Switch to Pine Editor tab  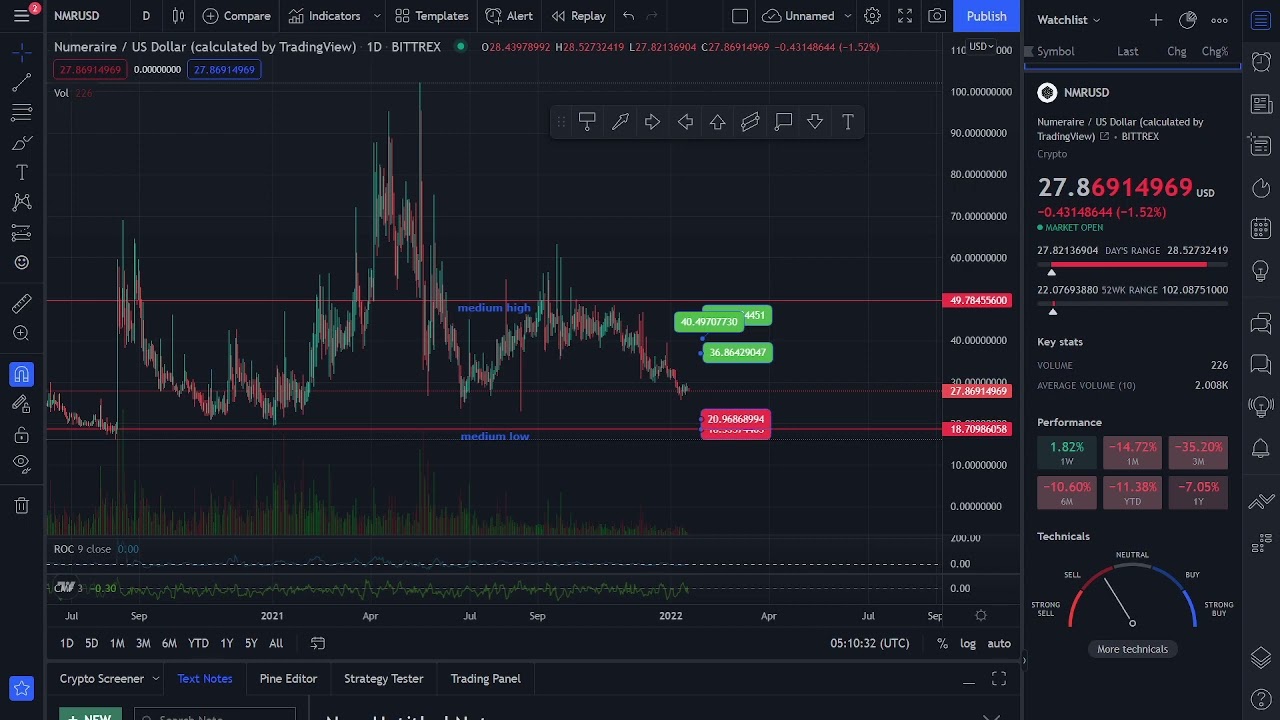coord(288,679)
